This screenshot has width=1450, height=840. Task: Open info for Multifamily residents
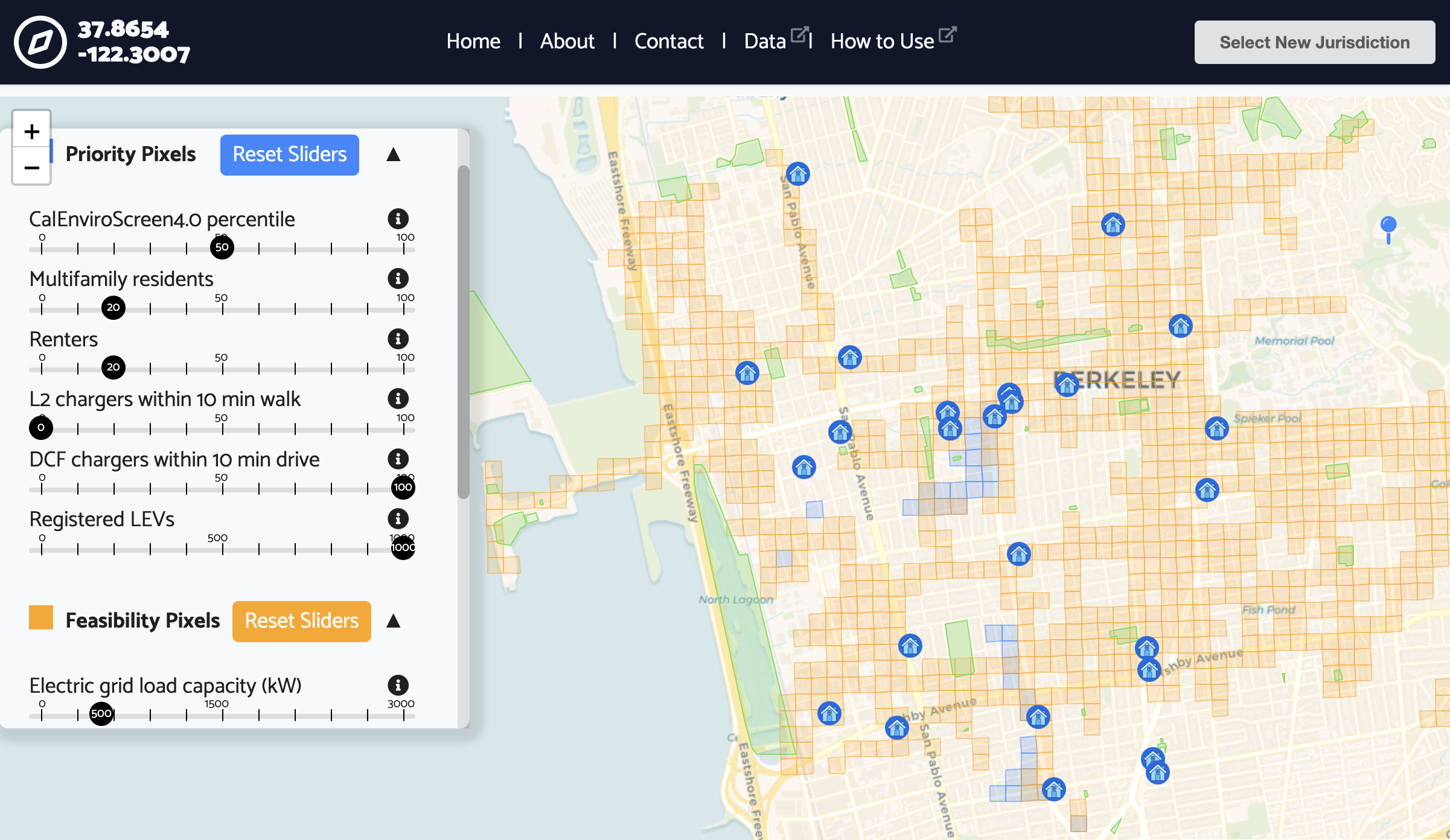click(398, 279)
